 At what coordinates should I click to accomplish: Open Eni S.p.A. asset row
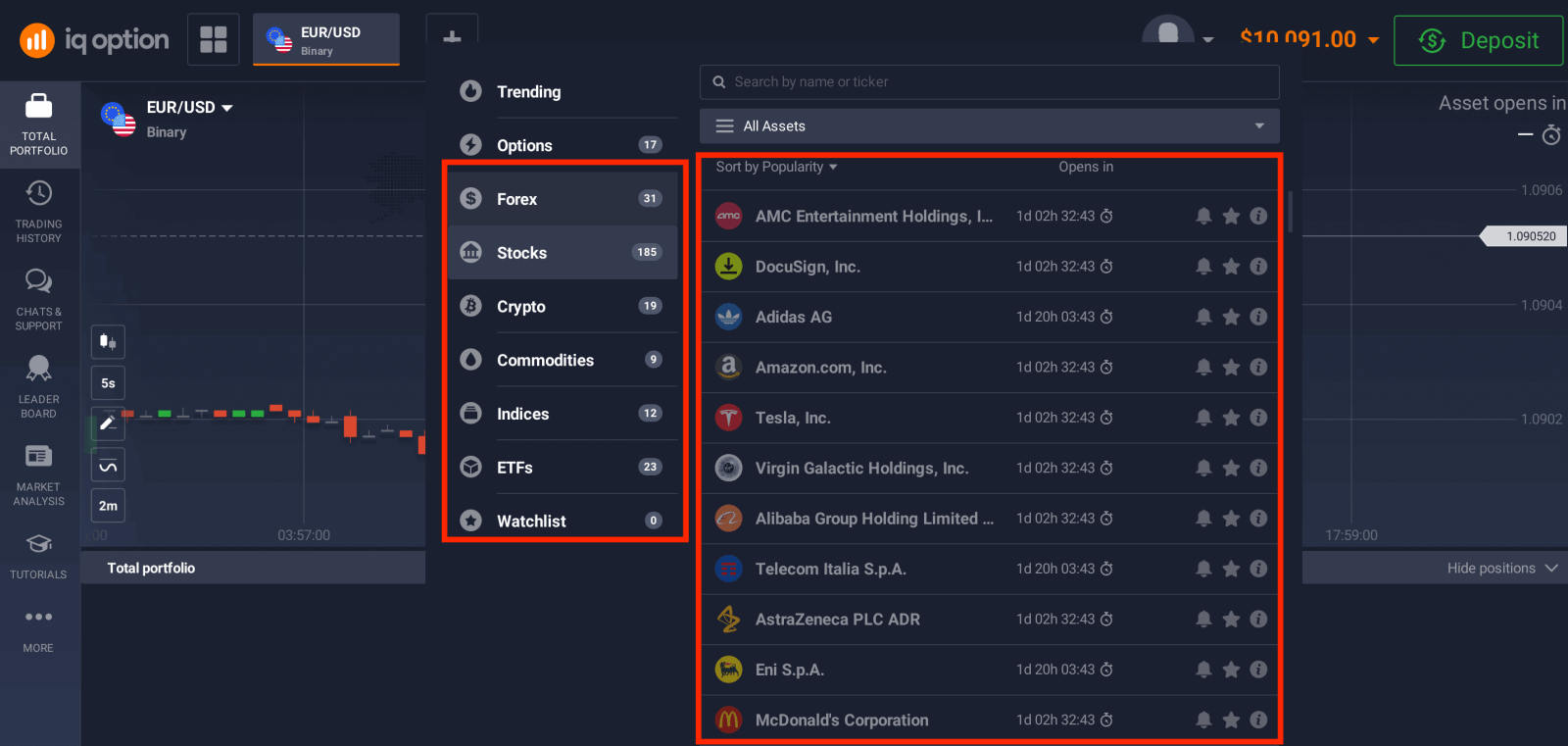[990, 670]
